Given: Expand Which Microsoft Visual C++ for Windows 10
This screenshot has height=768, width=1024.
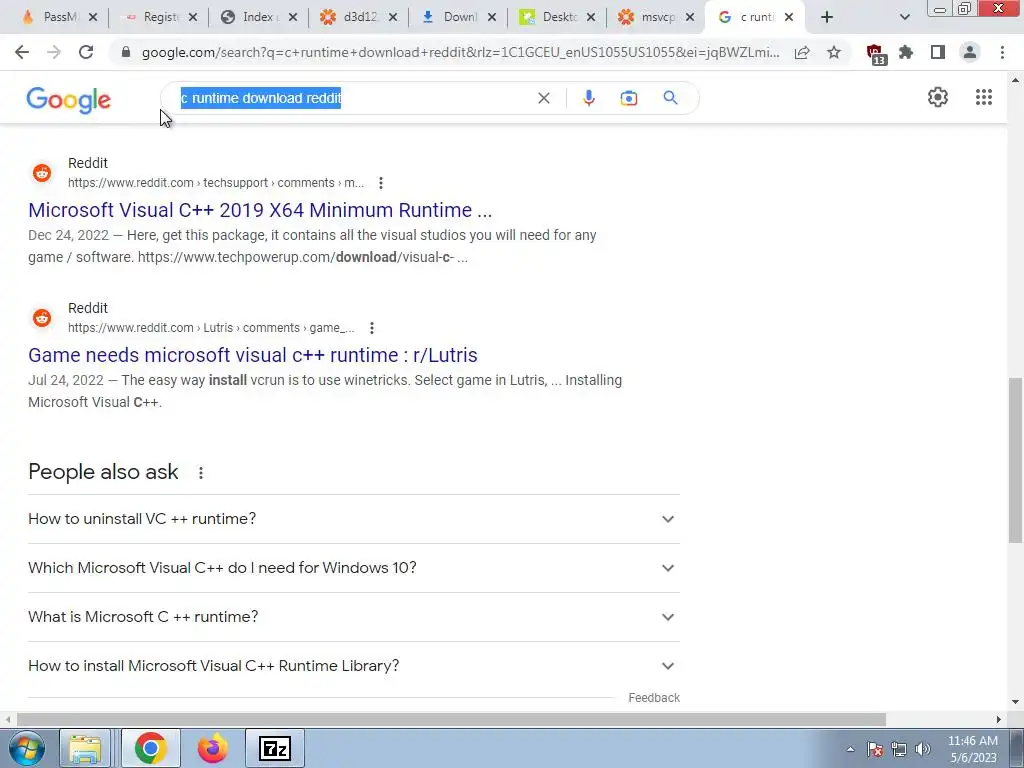Looking at the screenshot, I should 354,568.
